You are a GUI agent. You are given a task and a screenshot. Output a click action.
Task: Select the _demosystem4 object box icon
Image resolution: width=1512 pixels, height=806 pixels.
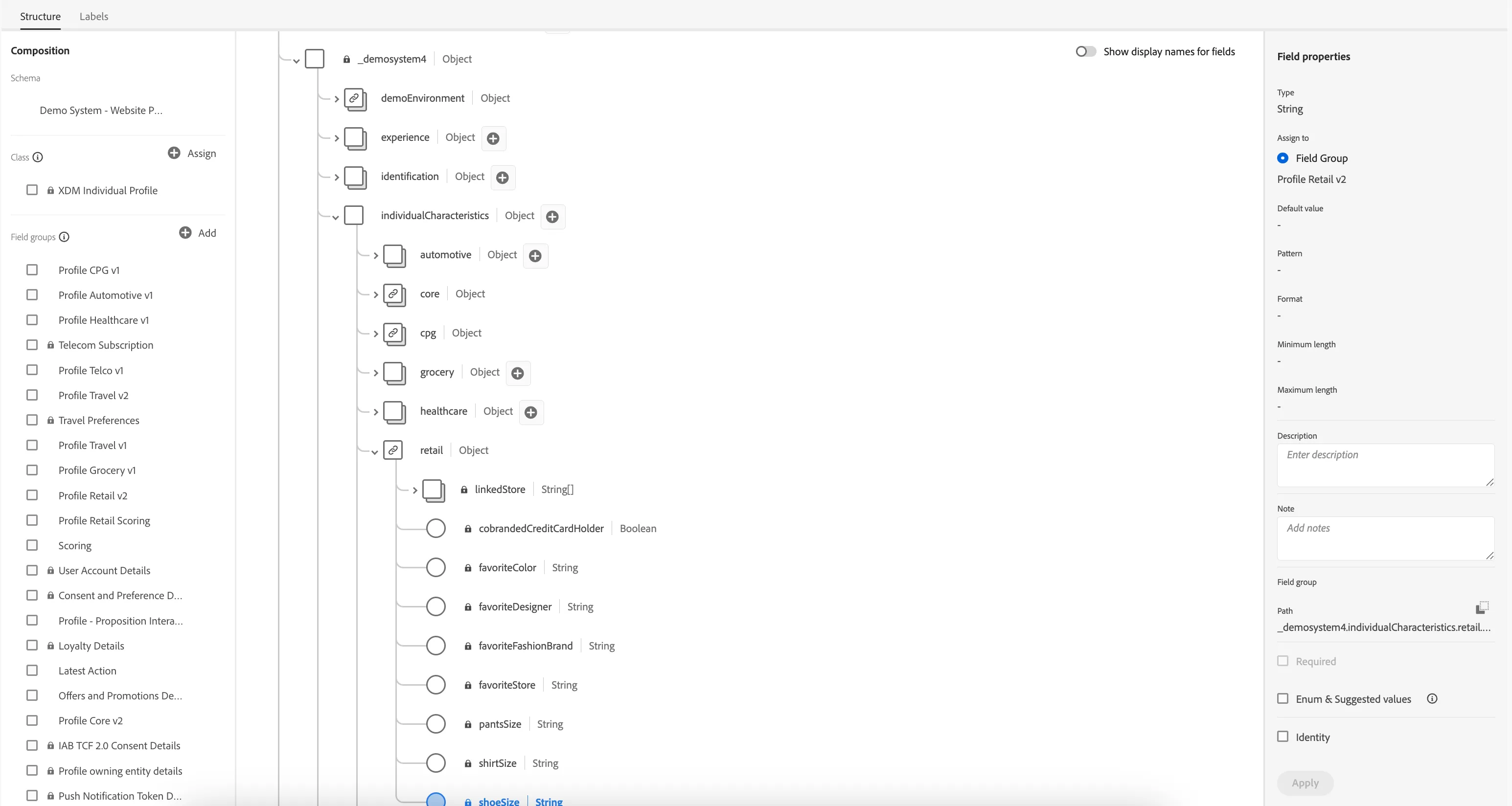[315, 59]
